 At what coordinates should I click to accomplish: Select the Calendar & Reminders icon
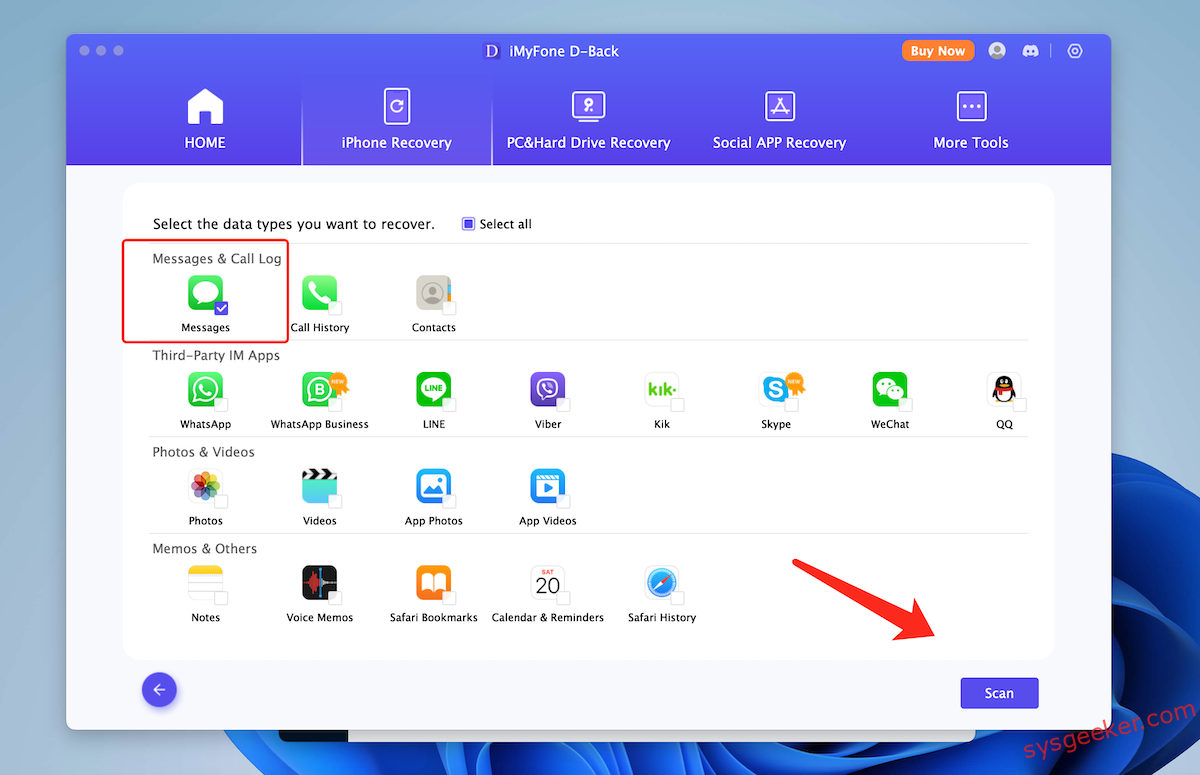tap(548, 583)
